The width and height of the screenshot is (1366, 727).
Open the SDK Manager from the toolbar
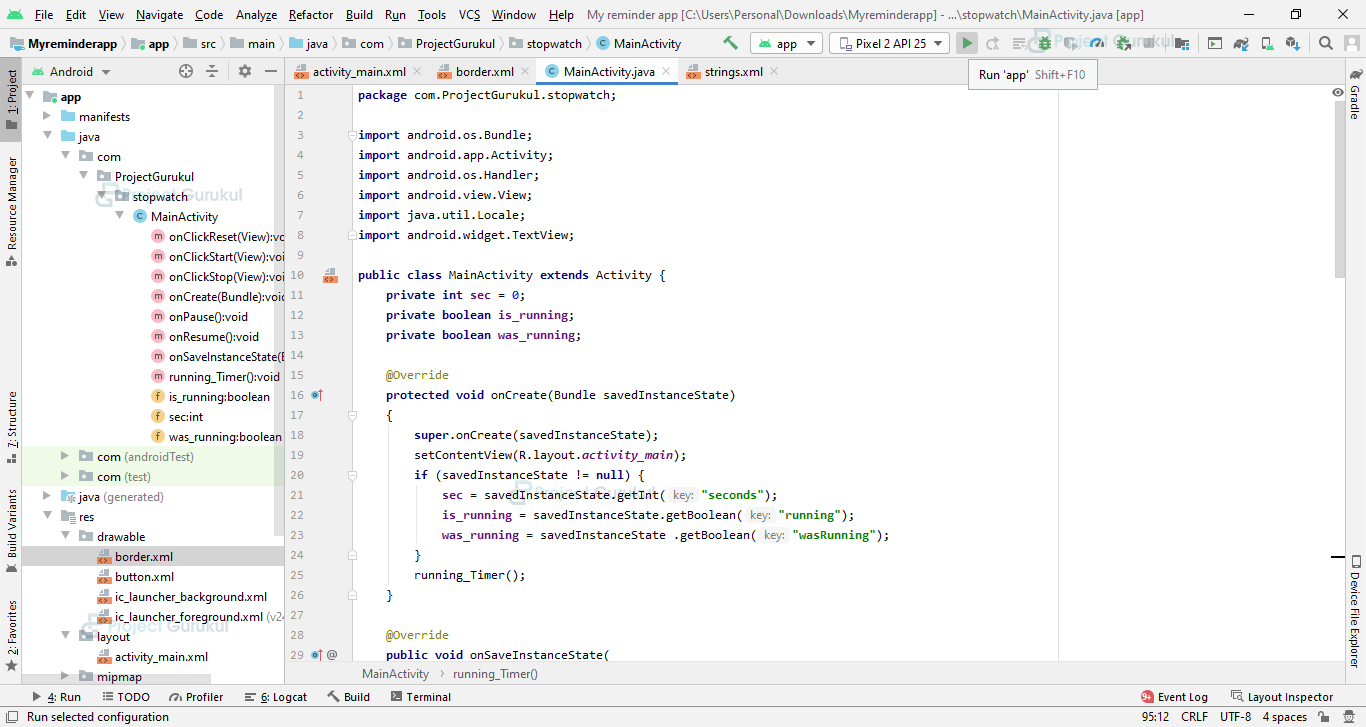click(x=1292, y=43)
